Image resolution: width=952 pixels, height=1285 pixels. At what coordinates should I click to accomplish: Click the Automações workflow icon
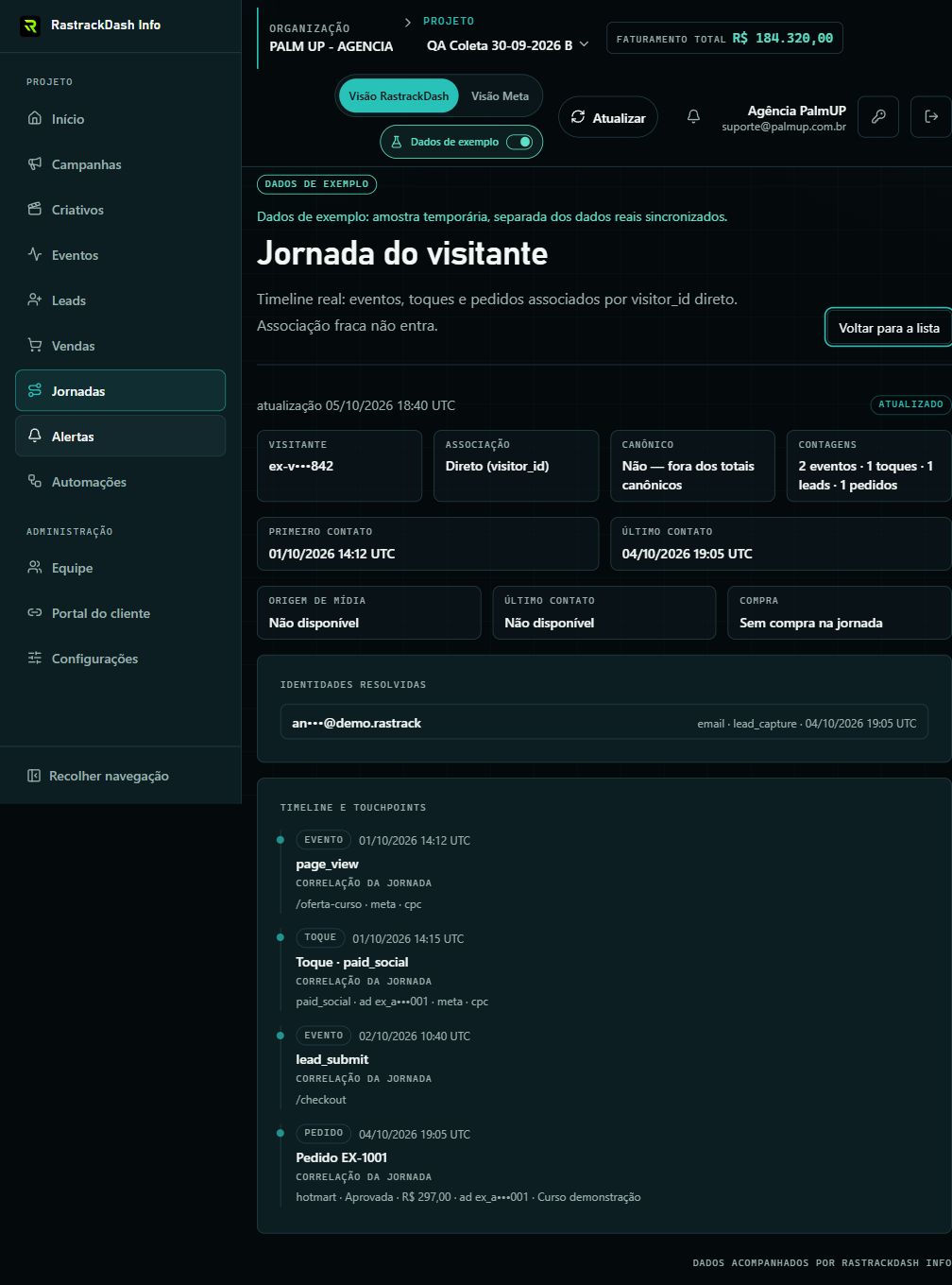[x=35, y=482]
